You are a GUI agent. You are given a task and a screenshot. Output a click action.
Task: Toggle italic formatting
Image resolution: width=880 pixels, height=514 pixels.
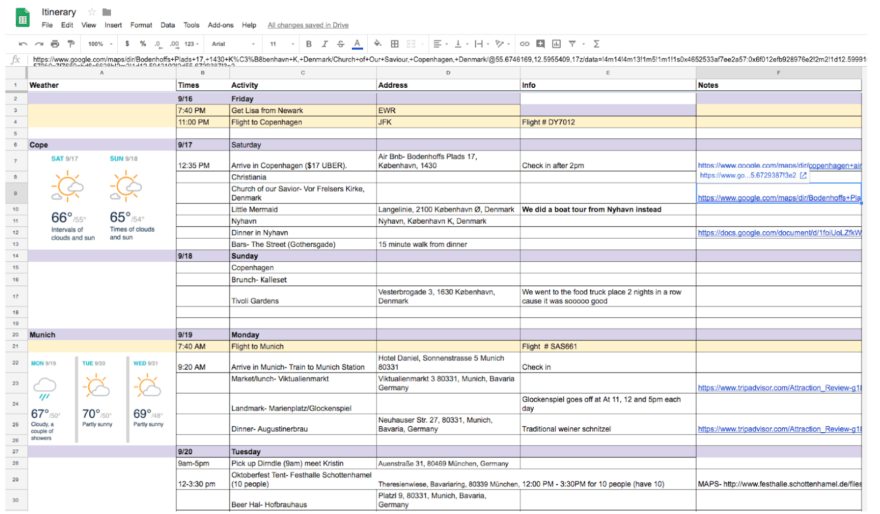(324, 44)
